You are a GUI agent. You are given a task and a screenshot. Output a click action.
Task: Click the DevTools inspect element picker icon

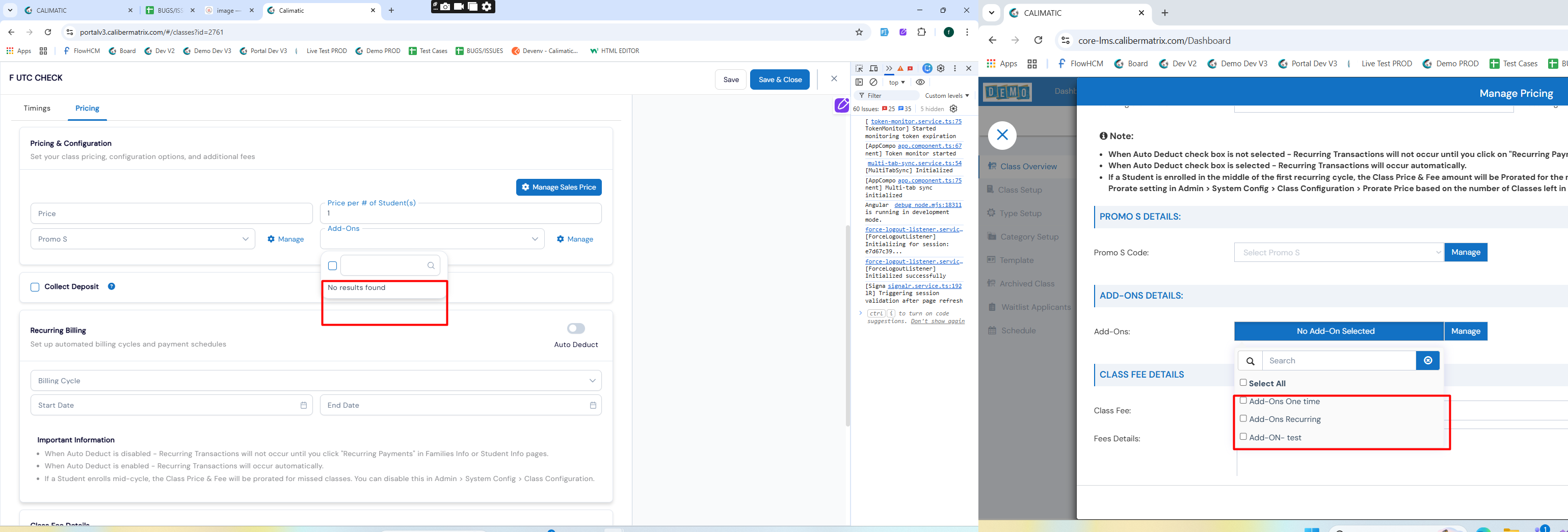click(859, 68)
